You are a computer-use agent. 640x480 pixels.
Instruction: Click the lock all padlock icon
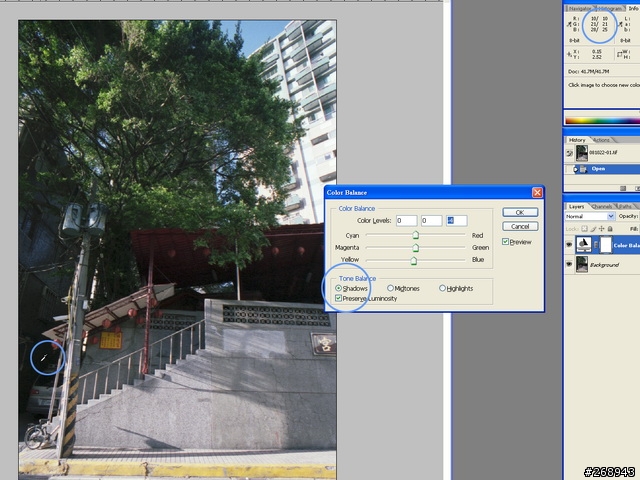pyautogui.click(x=610, y=229)
